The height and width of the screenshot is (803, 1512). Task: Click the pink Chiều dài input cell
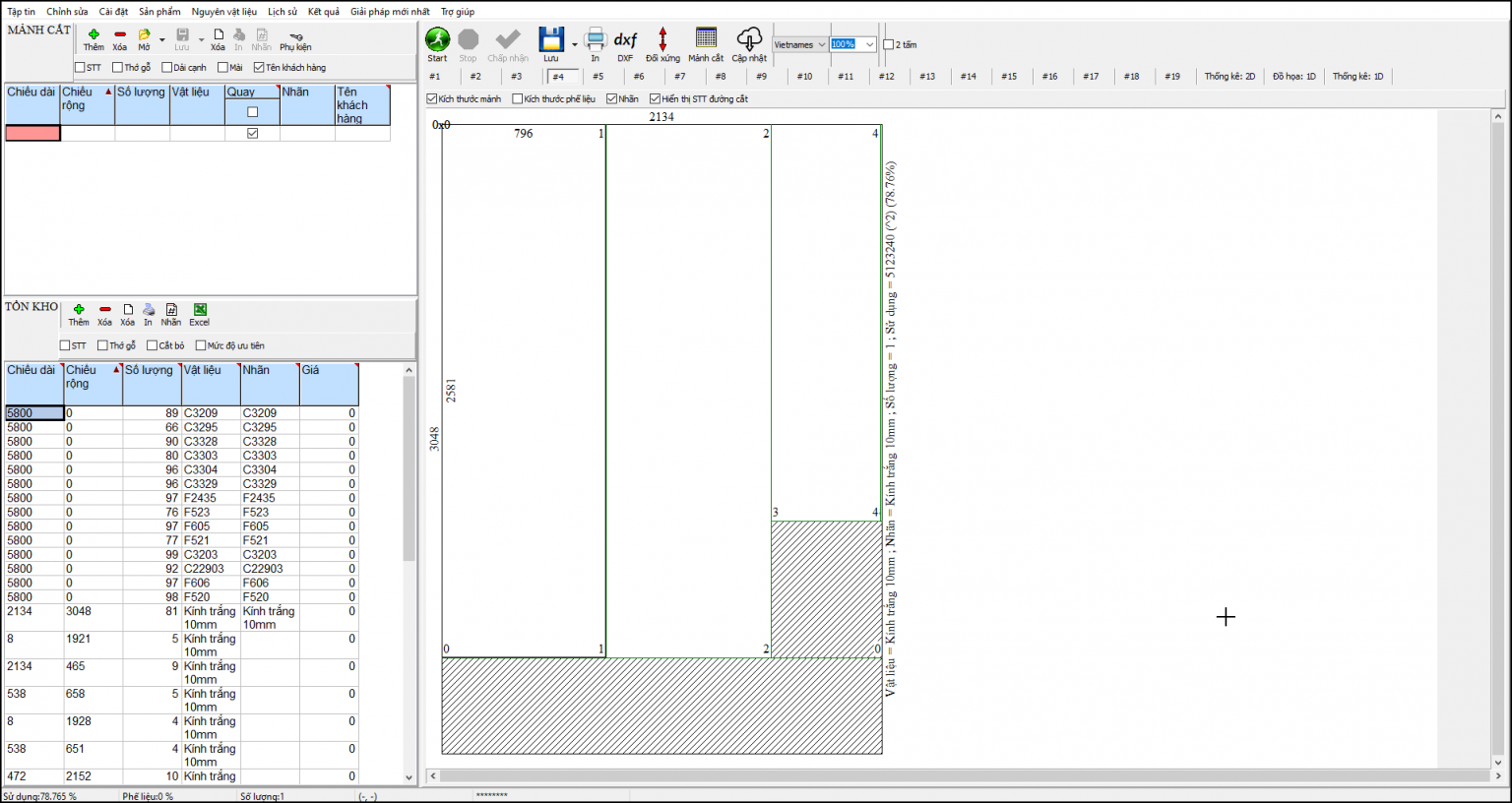click(32, 134)
